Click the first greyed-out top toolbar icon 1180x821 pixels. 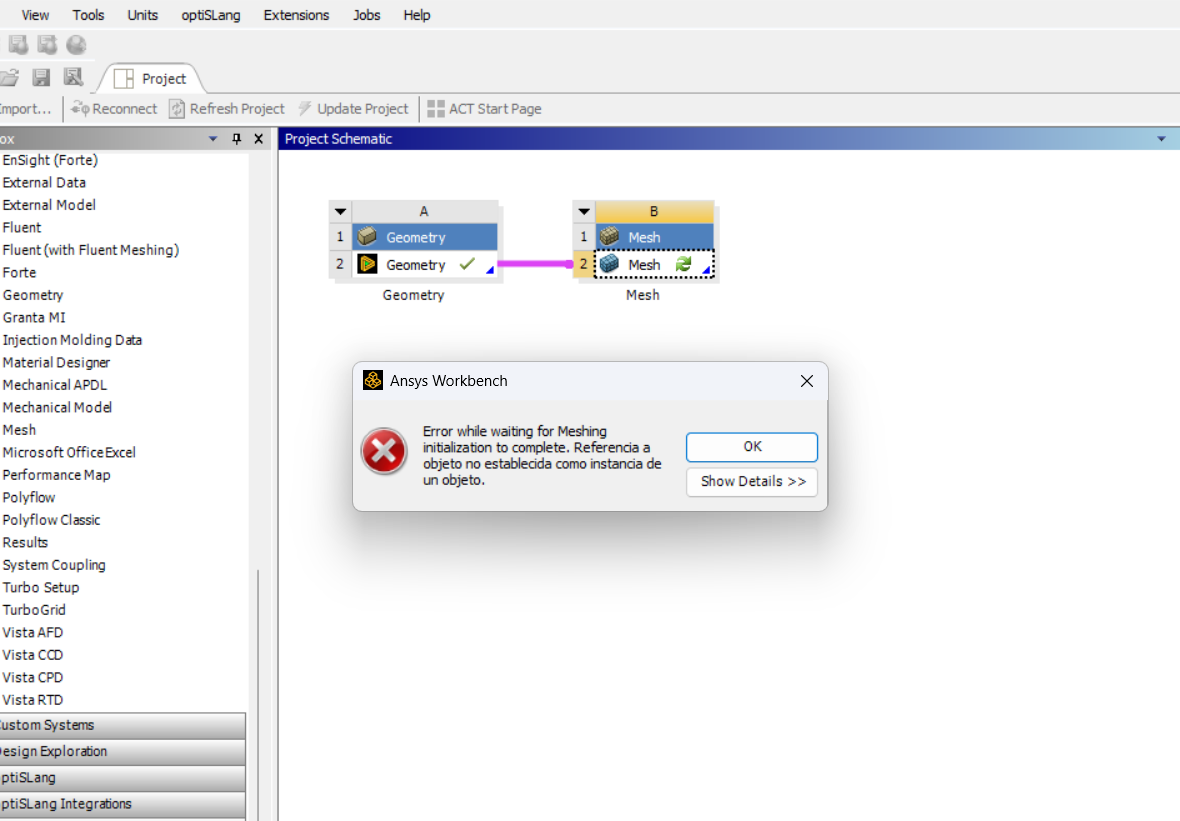[18, 45]
